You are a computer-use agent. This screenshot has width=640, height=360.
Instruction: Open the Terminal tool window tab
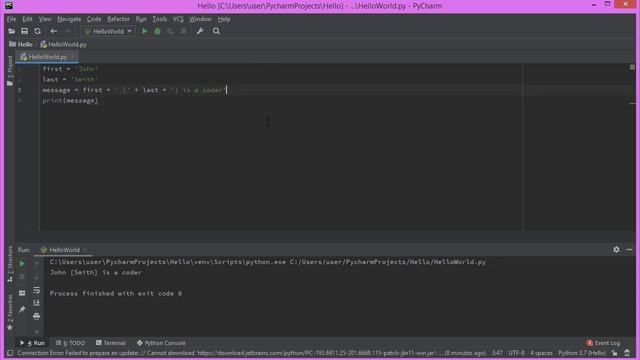(111, 343)
